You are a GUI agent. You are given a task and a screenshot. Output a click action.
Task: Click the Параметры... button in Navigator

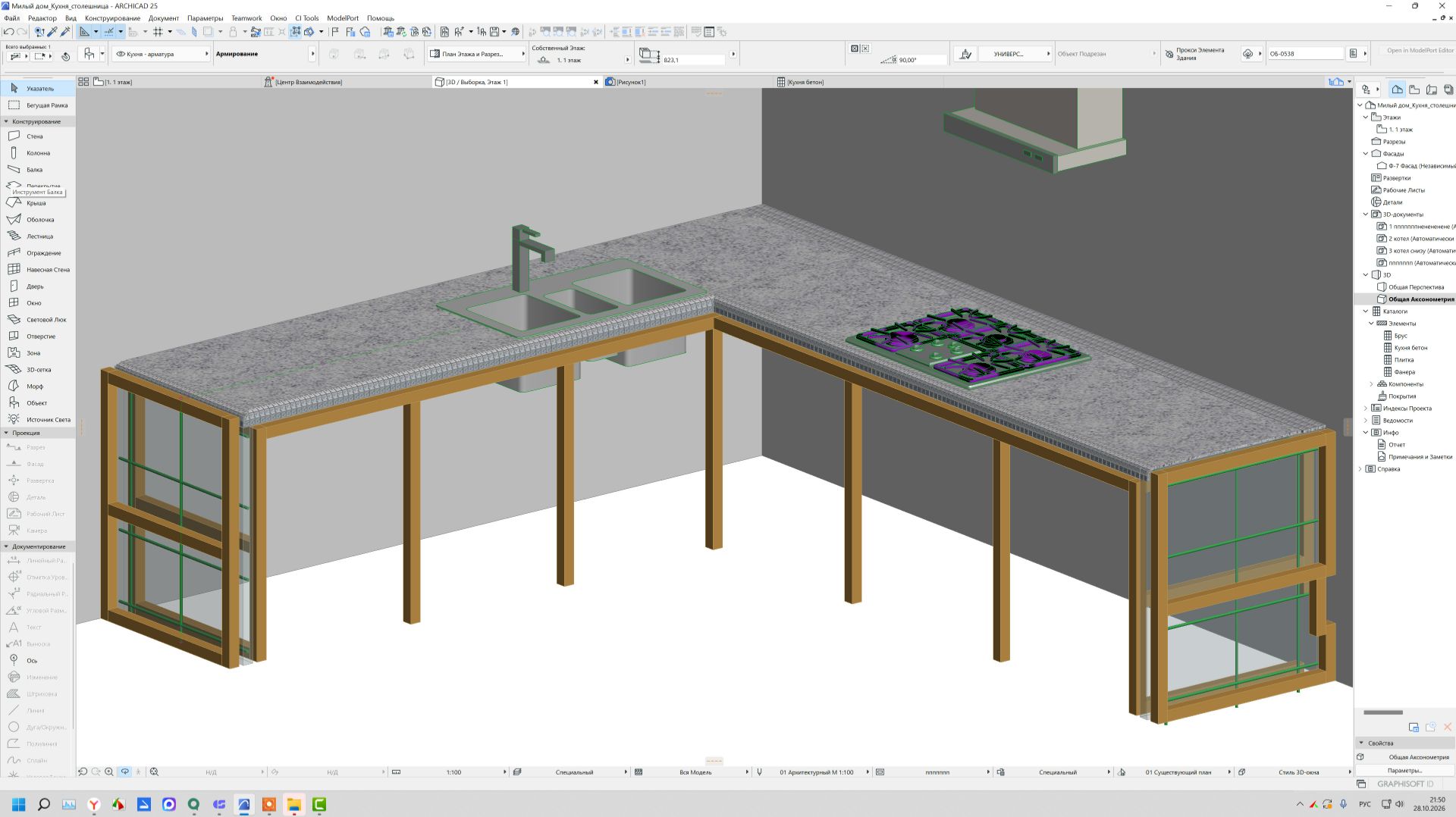1404,771
